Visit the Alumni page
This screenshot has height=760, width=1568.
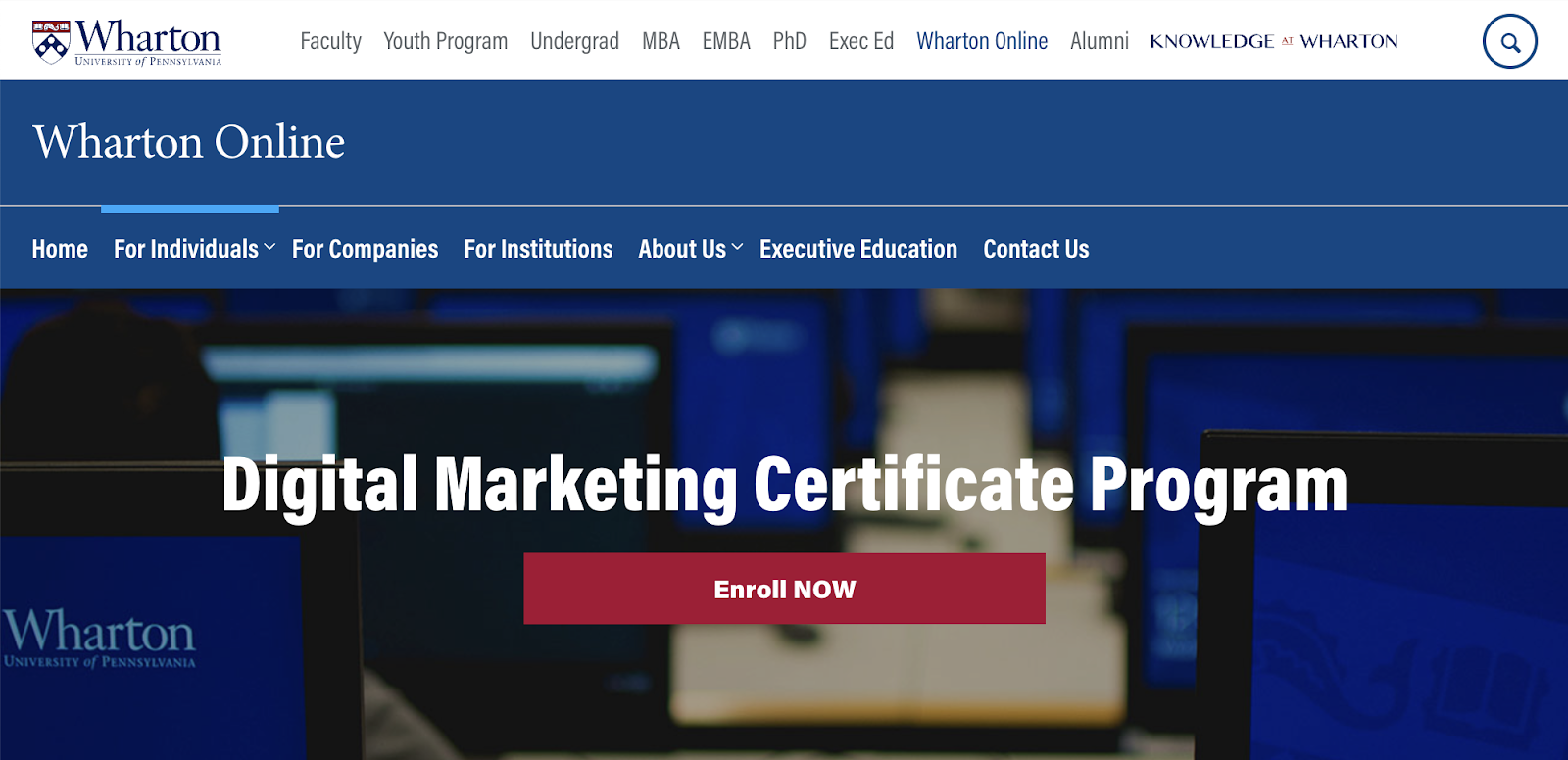(1100, 41)
